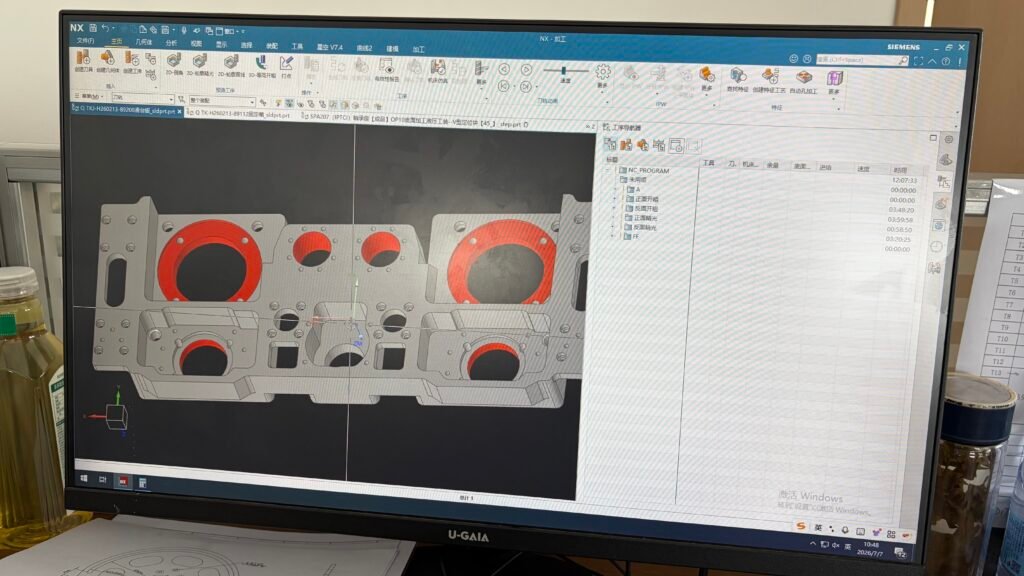Open the File (文件) menu

[86, 40]
